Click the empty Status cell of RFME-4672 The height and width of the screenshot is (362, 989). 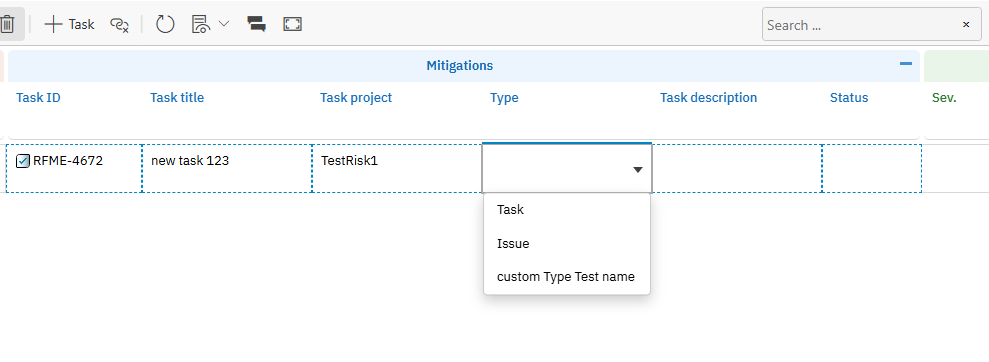point(872,168)
